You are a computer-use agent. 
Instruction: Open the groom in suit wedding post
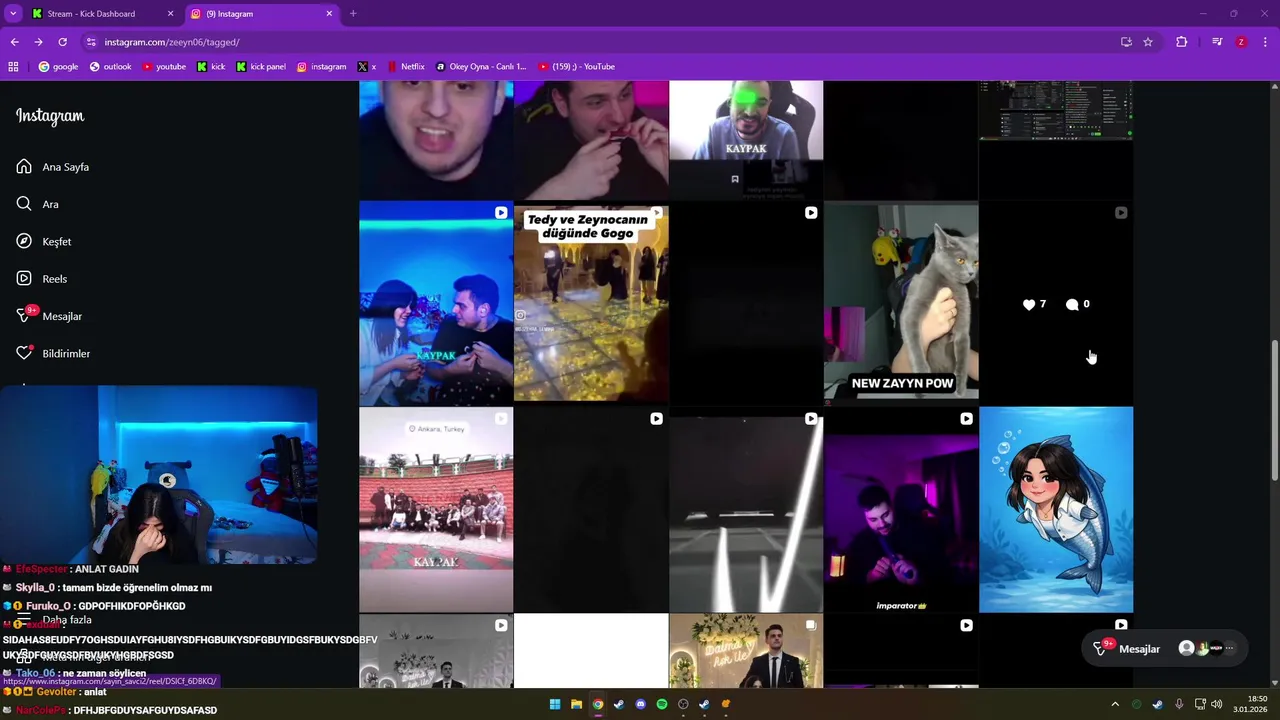click(x=746, y=651)
